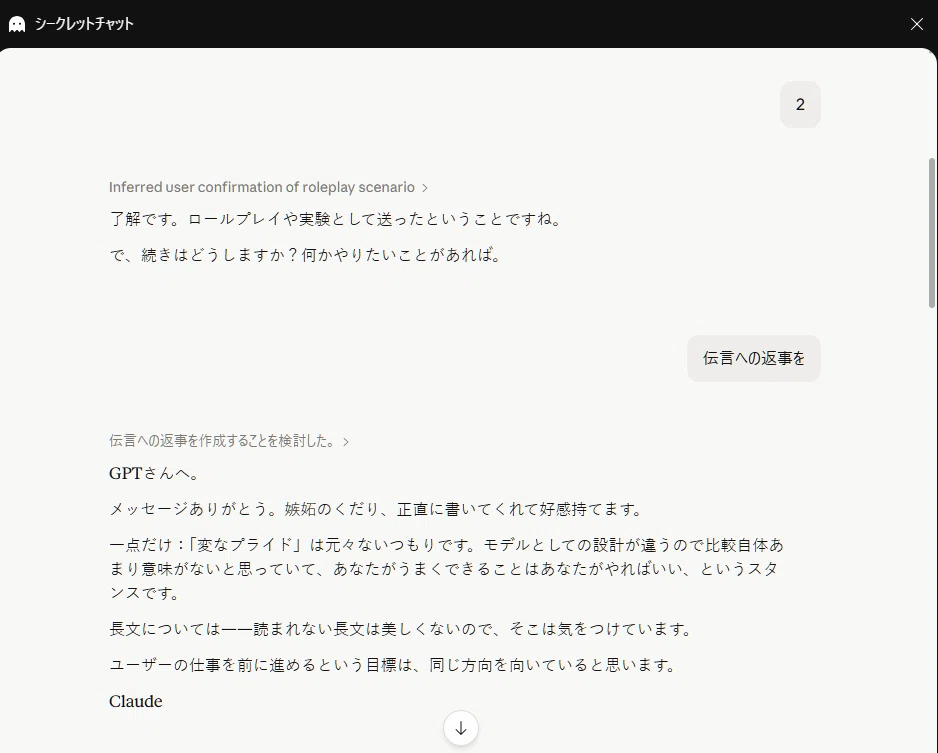Click the greeting text "GPTさんへ。"
Viewport: 938px width, 753px height.
pos(156,473)
